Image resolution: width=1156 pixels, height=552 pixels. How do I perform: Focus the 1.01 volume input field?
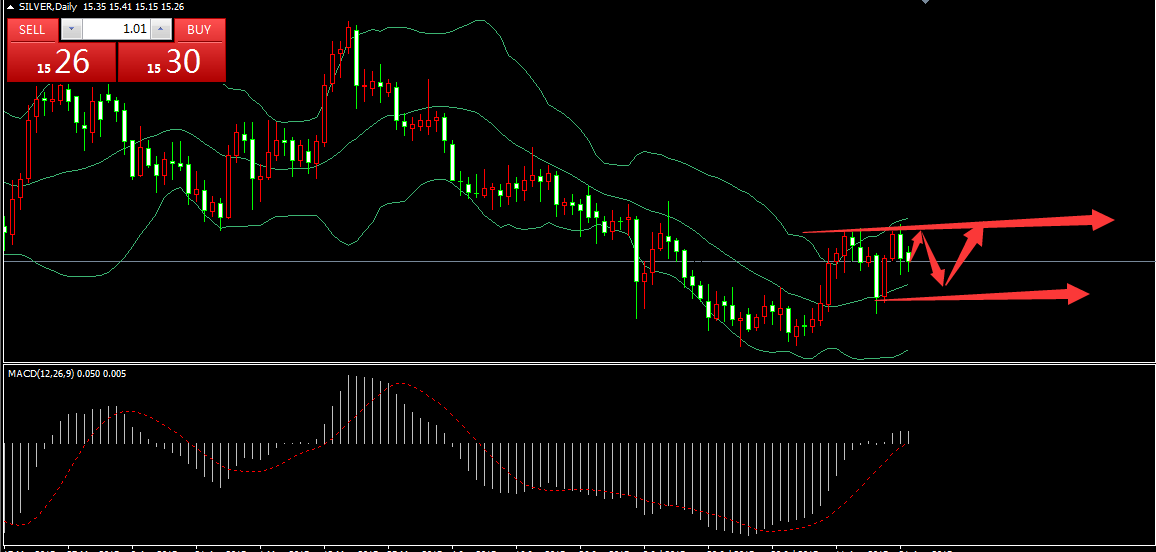click(115, 29)
